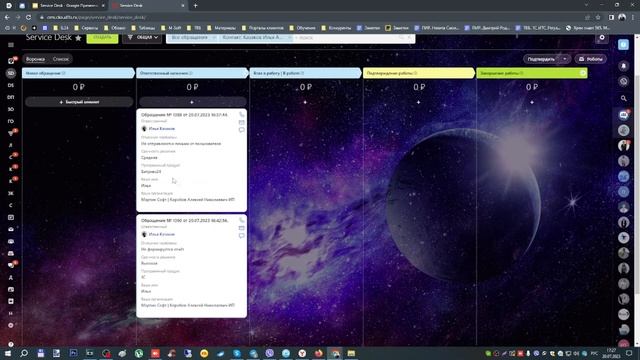
Task: Open Илья Казаков link in ticket №1088
Action: pyautogui.click(x=162, y=129)
